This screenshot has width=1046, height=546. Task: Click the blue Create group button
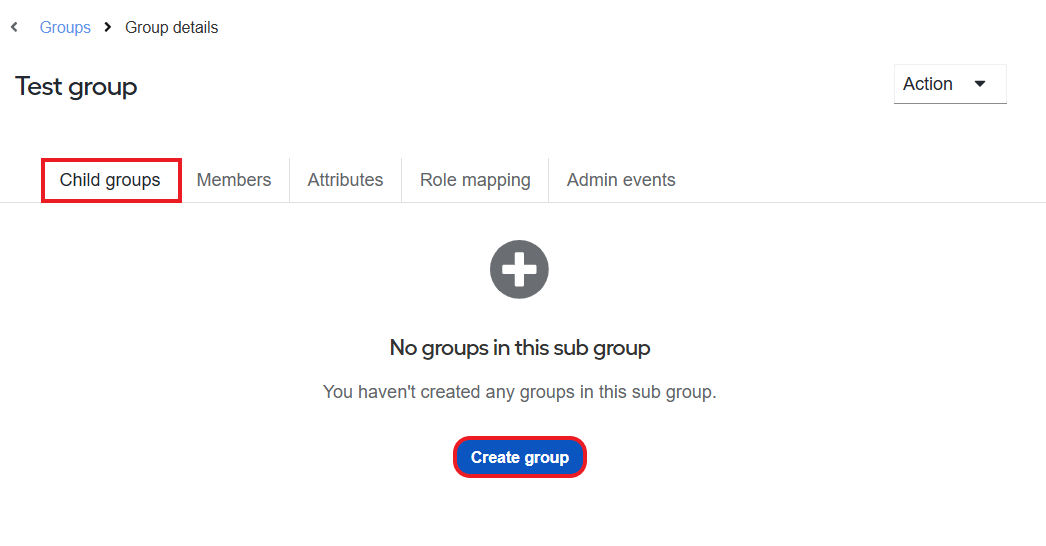[x=520, y=457]
